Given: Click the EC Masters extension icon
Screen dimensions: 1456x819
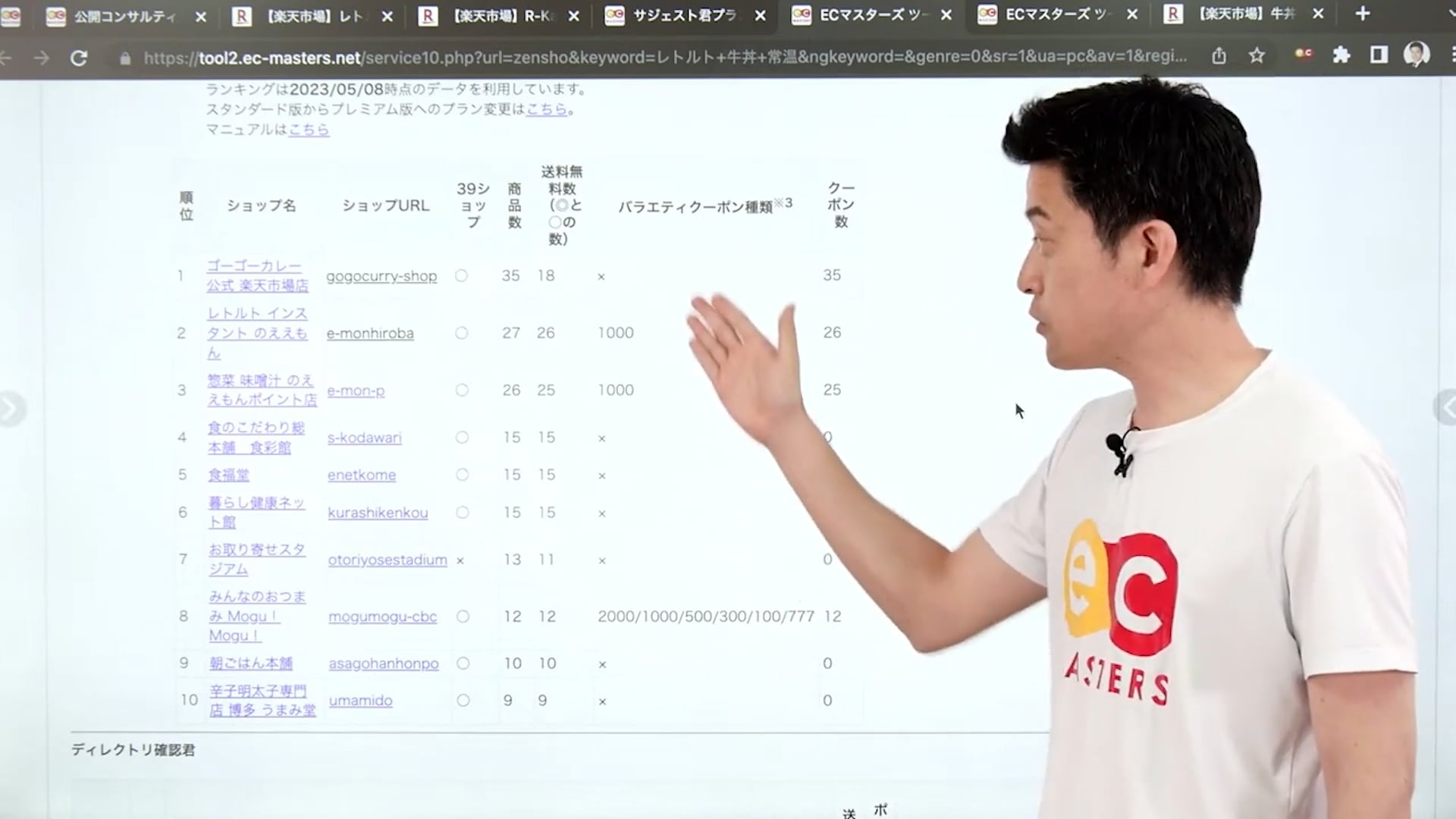Looking at the screenshot, I should (1304, 54).
